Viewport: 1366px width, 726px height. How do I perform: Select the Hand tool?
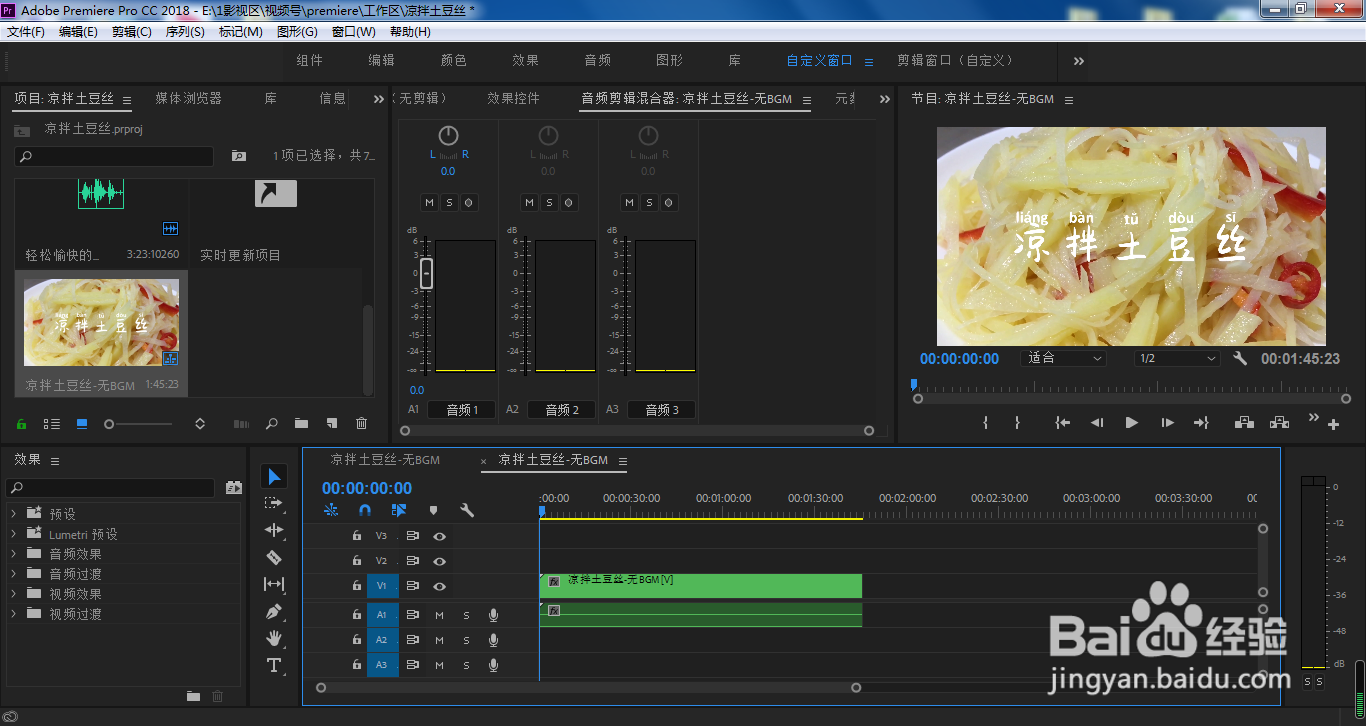tap(274, 638)
